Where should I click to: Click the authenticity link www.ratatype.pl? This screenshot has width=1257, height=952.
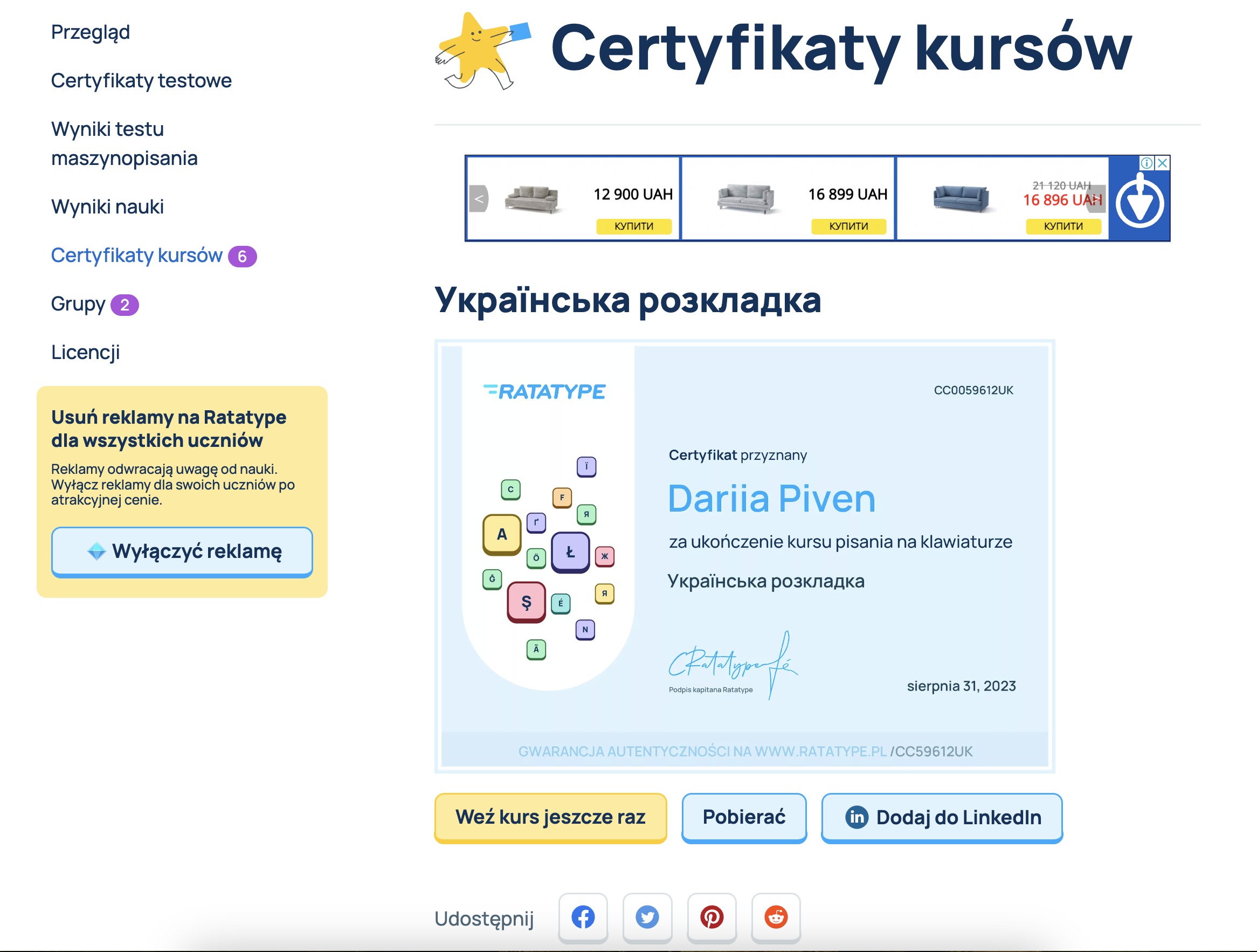pyautogui.click(x=820, y=751)
